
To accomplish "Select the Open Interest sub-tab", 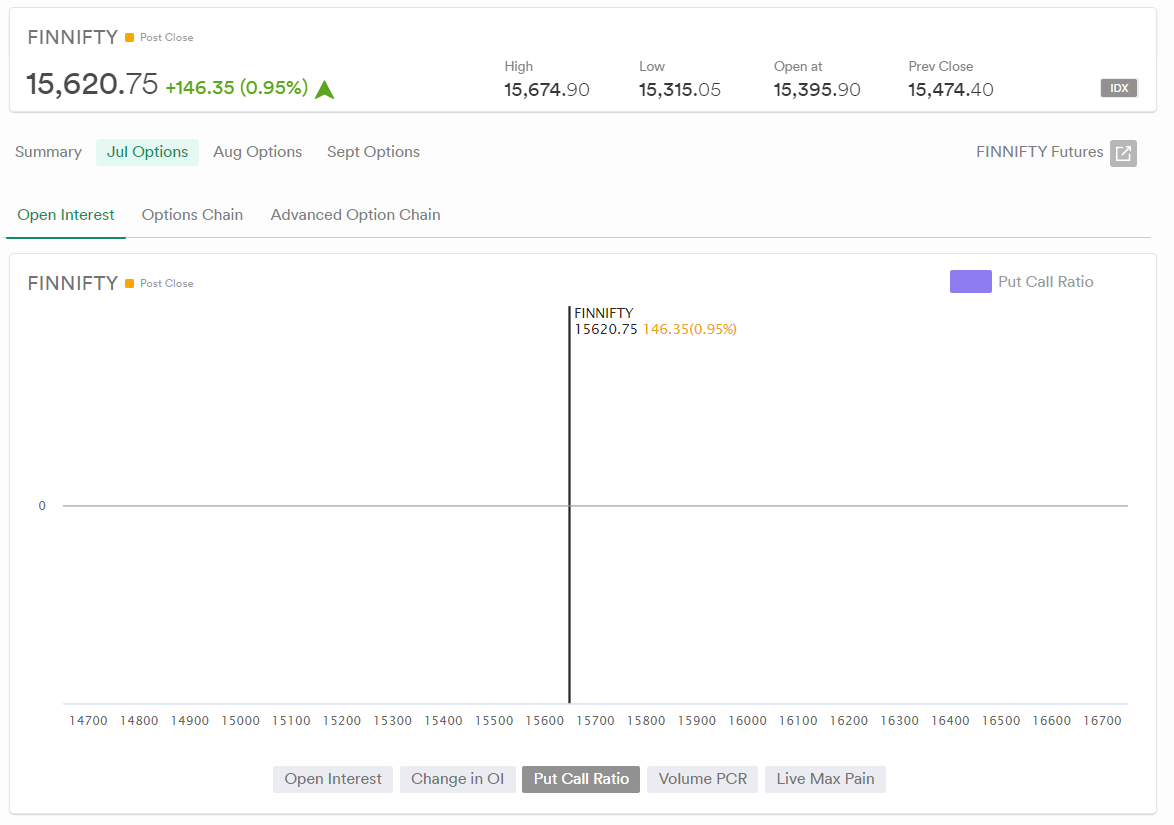I will tap(66, 215).
